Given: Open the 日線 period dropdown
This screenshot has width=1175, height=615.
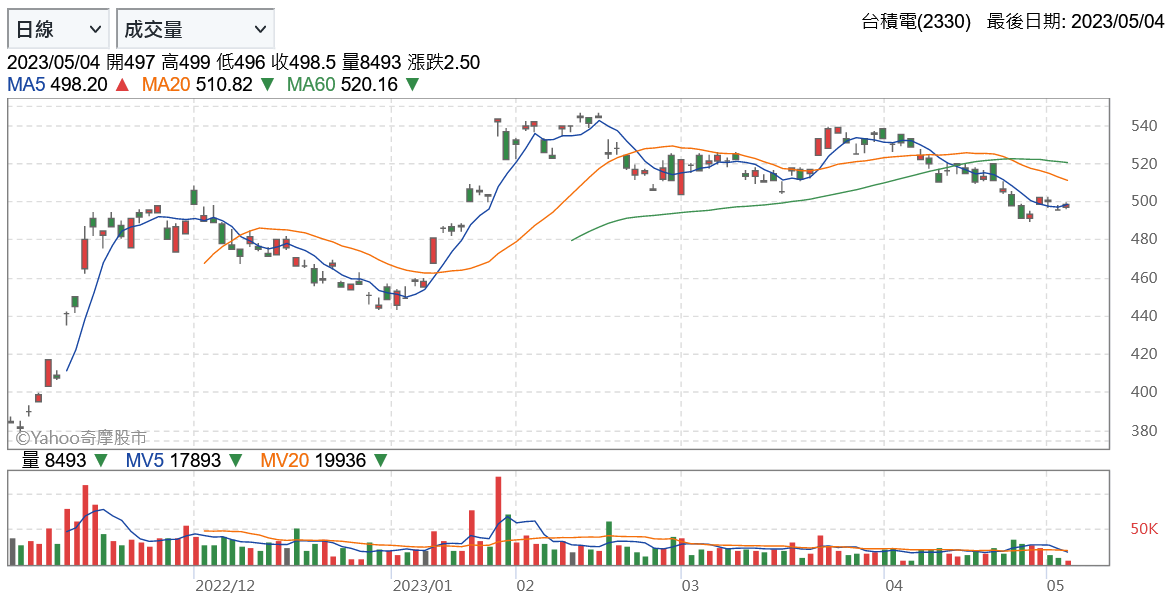Looking at the screenshot, I should pos(58,29).
